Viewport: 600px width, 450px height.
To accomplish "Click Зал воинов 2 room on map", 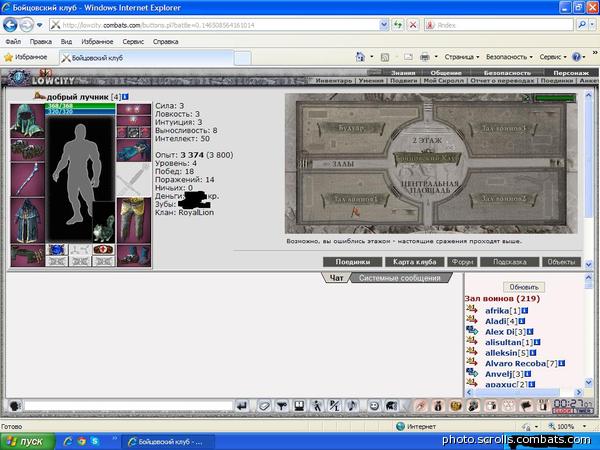I will click(504, 199).
